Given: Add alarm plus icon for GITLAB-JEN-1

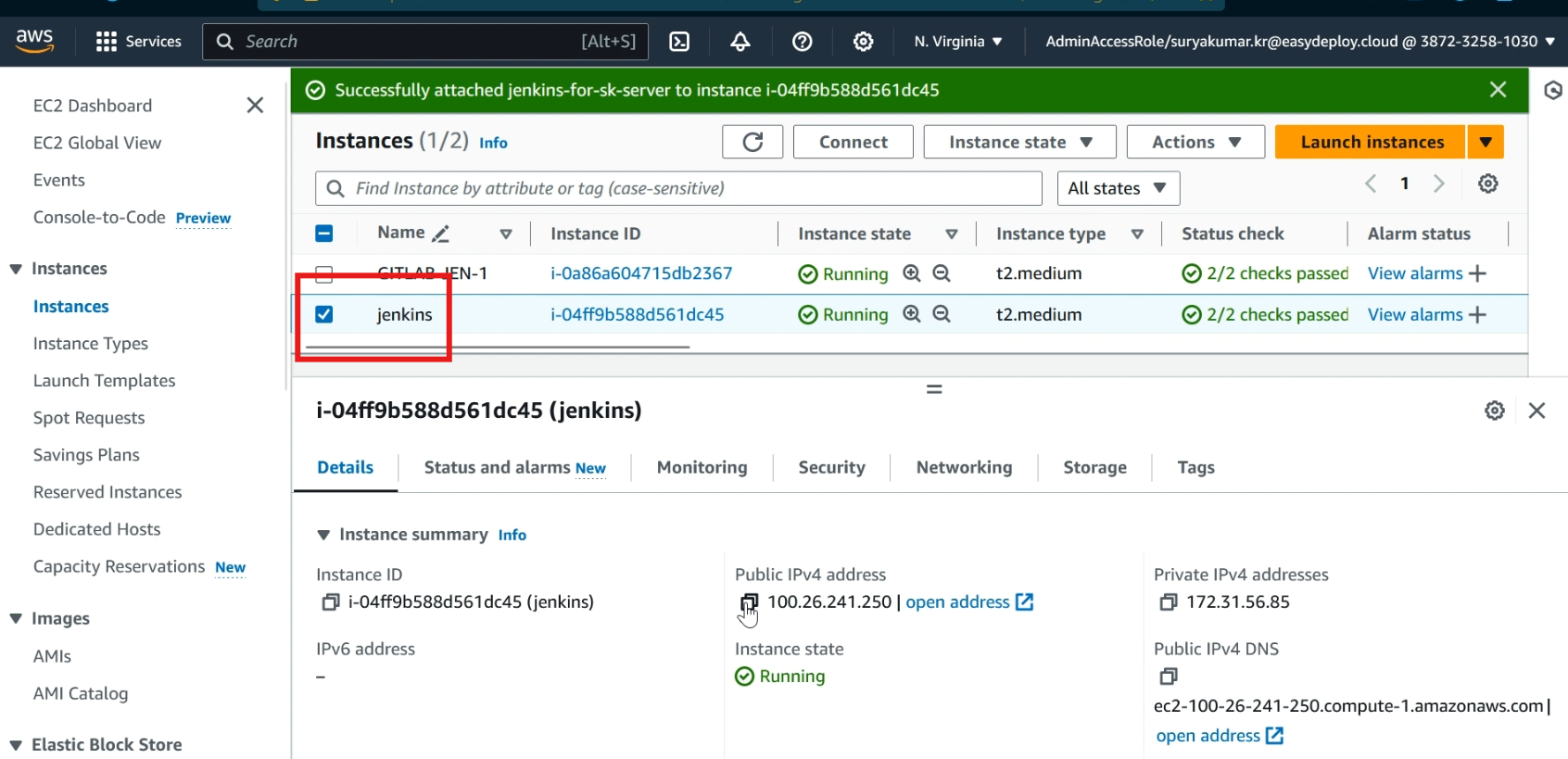Looking at the screenshot, I should 1478,273.
